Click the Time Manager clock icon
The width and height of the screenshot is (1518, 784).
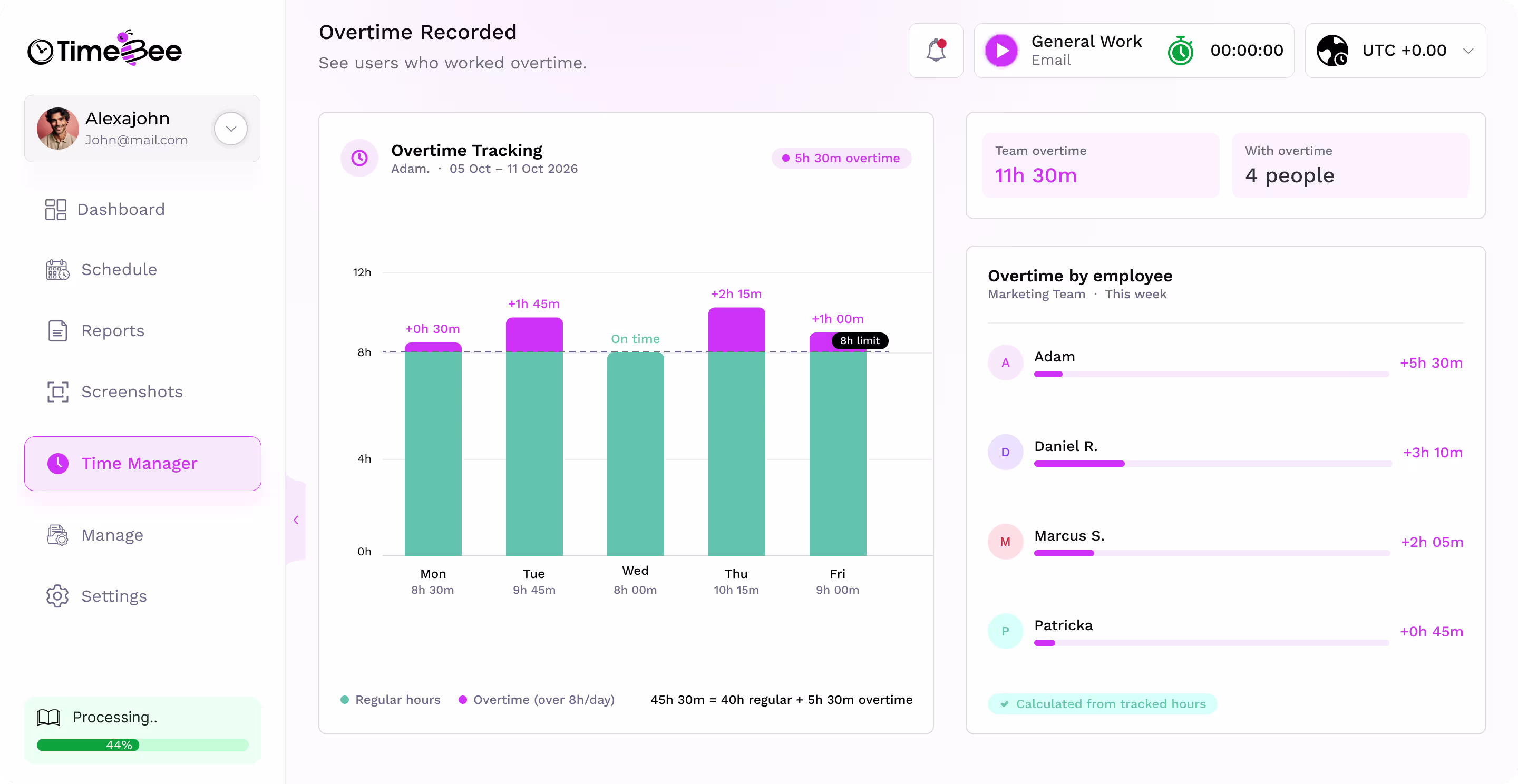(x=58, y=464)
